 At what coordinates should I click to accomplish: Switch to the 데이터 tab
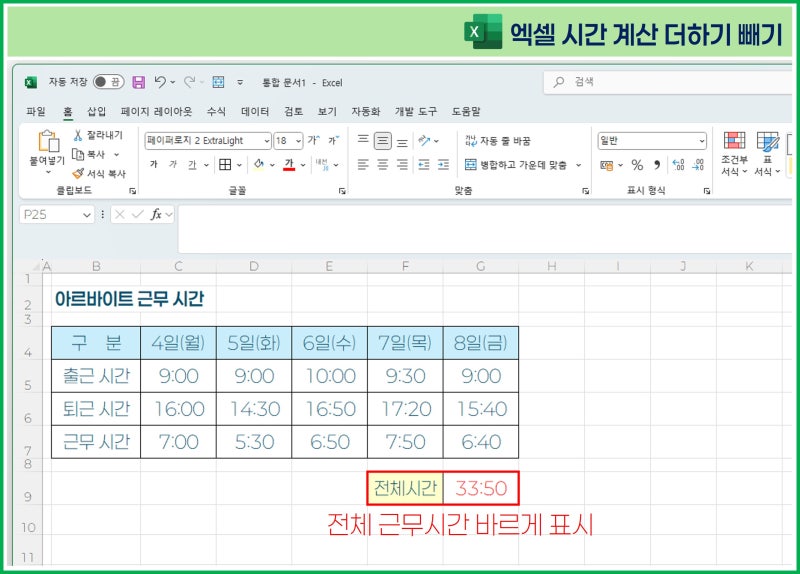(255, 111)
